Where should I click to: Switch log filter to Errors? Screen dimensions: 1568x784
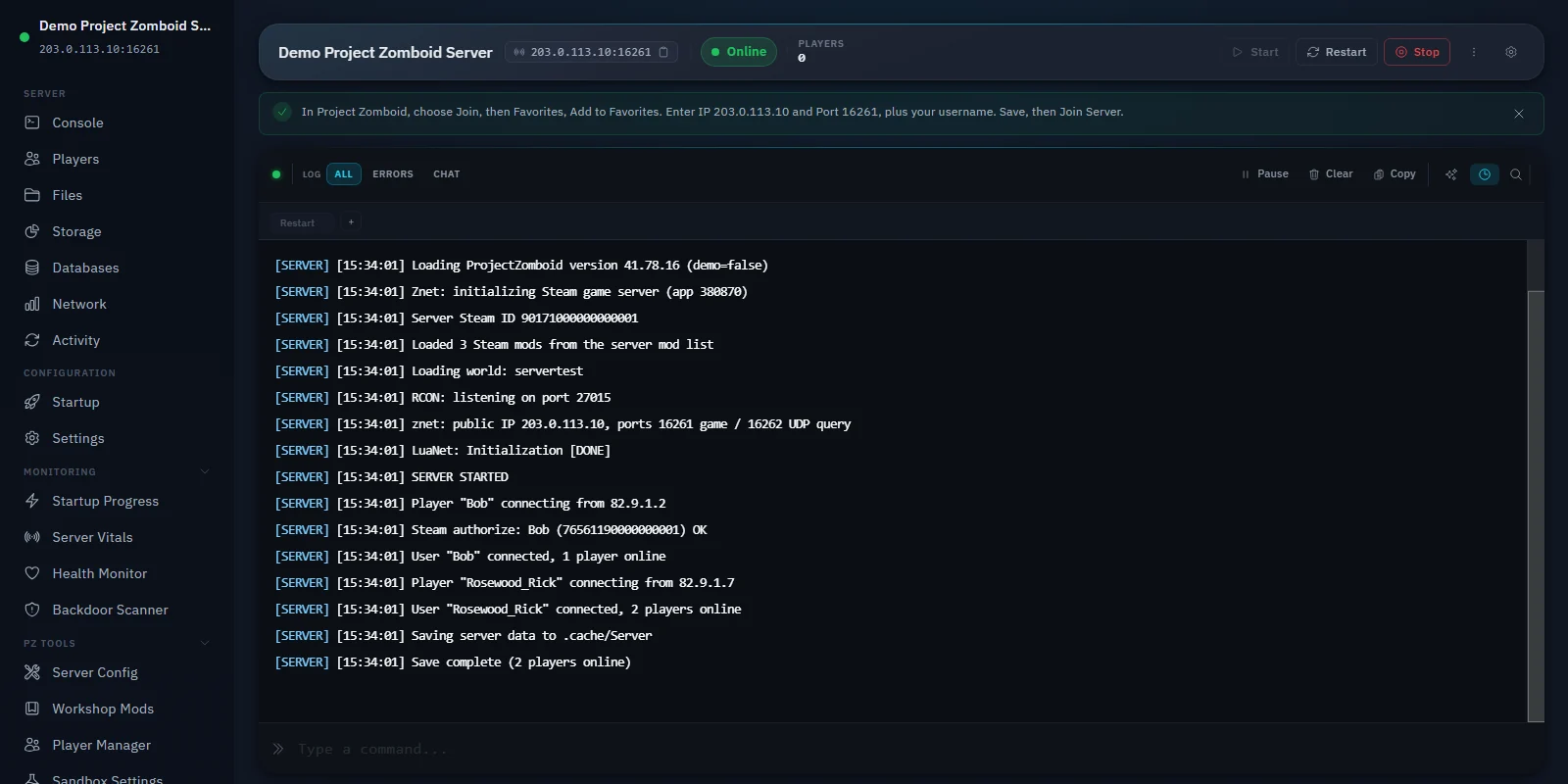pos(393,174)
